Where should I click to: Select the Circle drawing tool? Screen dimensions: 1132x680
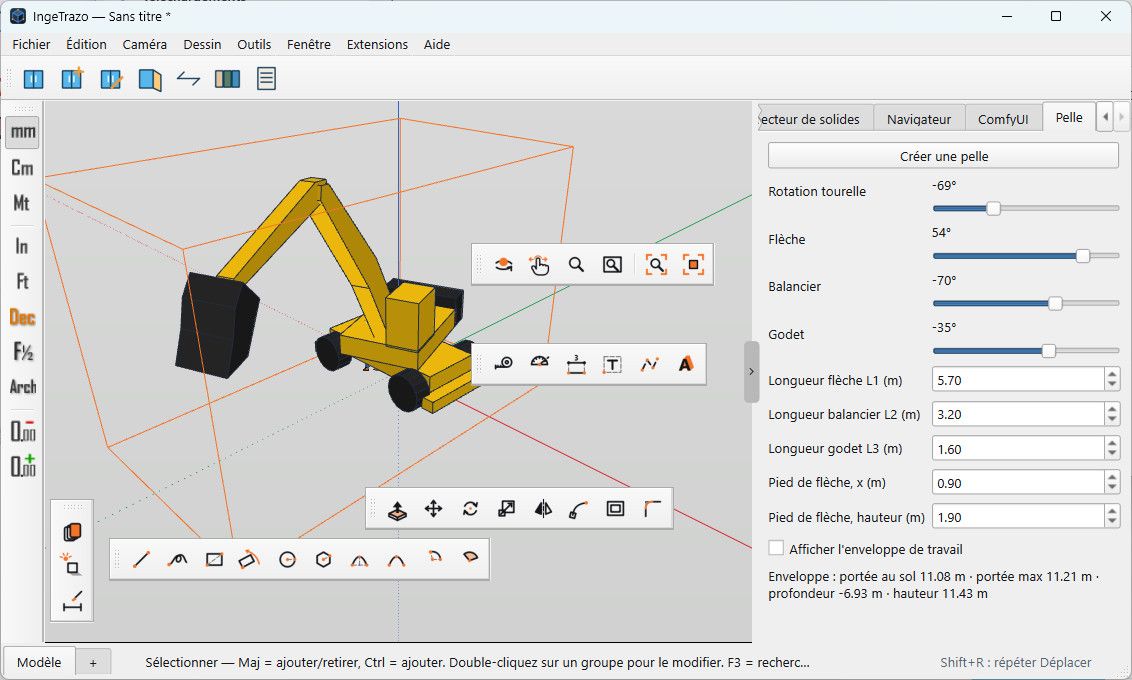coord(287,559)
